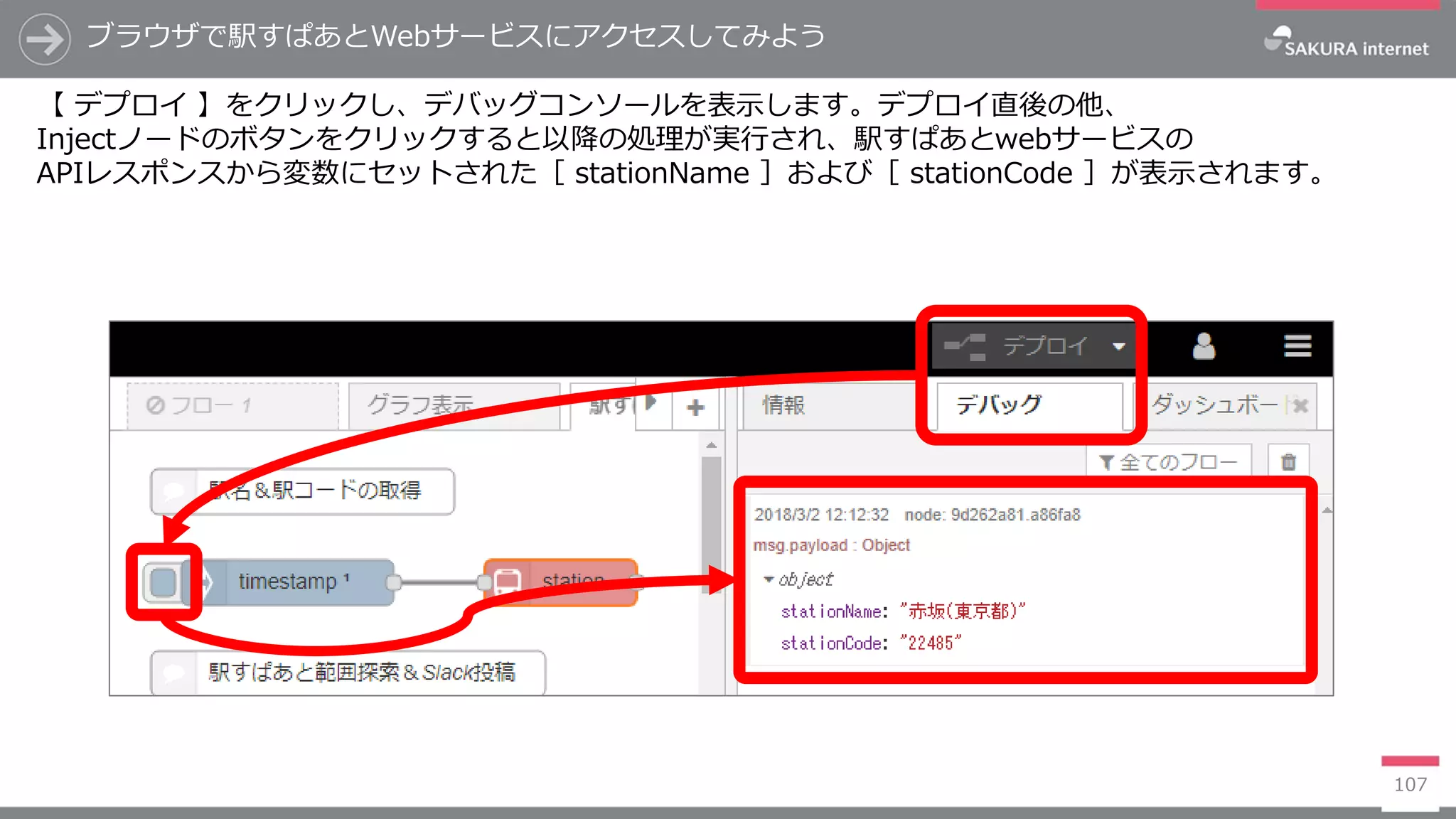Screen dimensions: 1456x819
Task: Switch to the フロー 1 tab
Action: [x=232, y=406]
